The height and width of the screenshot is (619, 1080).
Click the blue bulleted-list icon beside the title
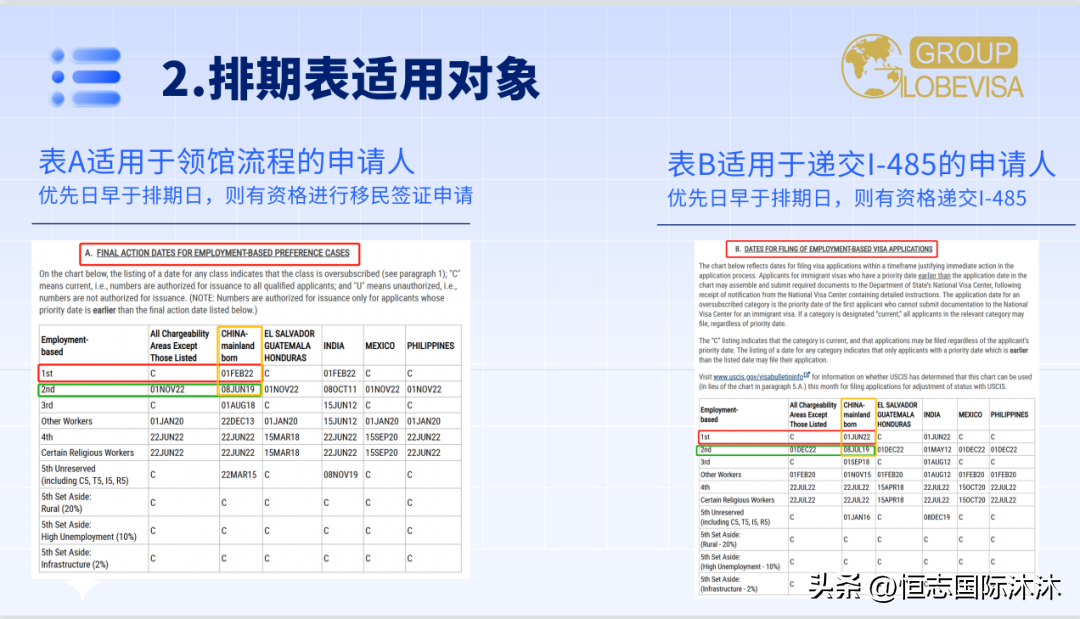click(x=87, y=76)
